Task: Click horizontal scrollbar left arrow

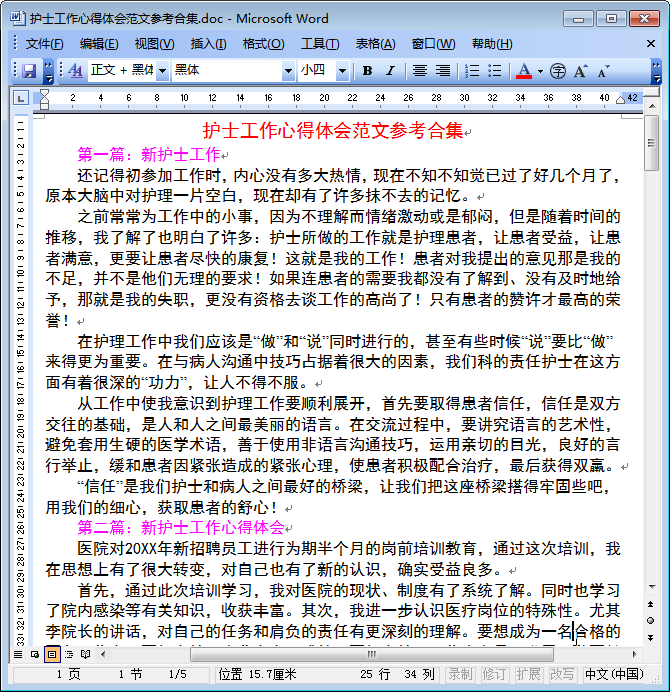Action: pos(103,654)
